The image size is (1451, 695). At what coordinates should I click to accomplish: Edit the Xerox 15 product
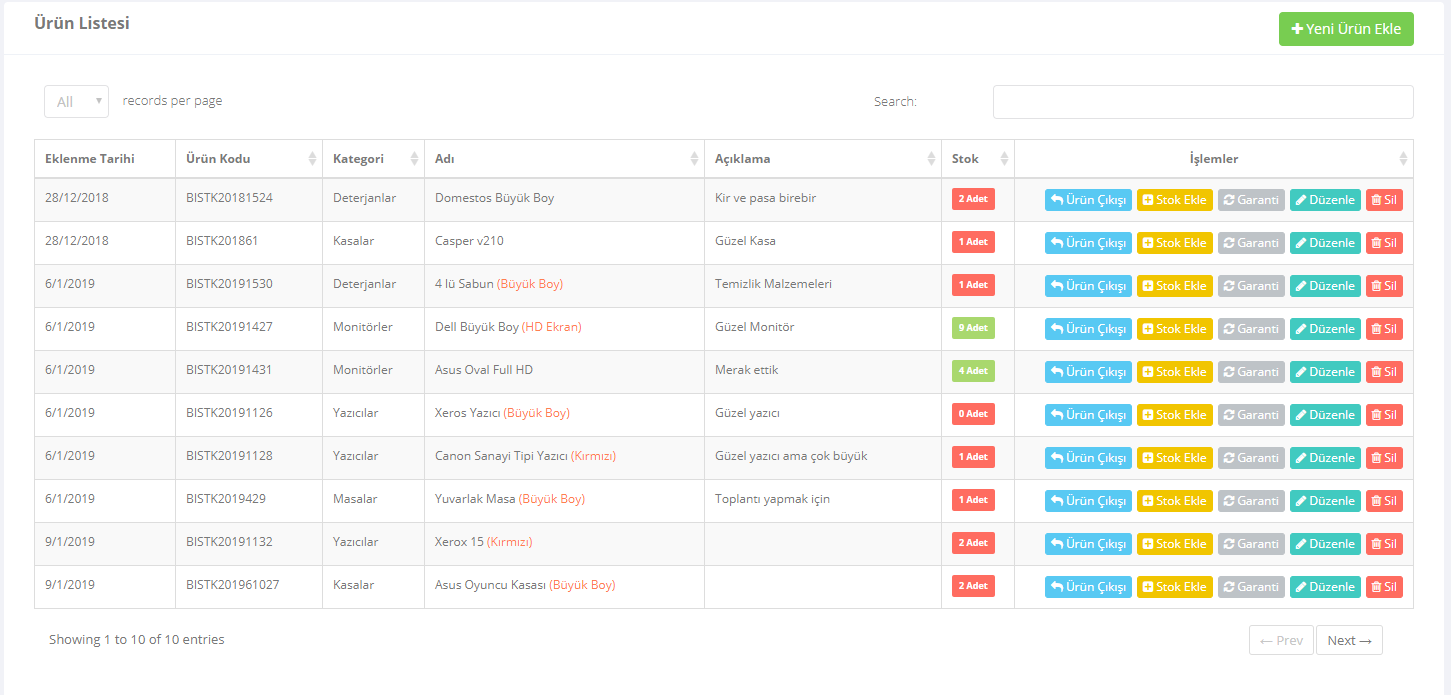click(x=1325, y=544)
